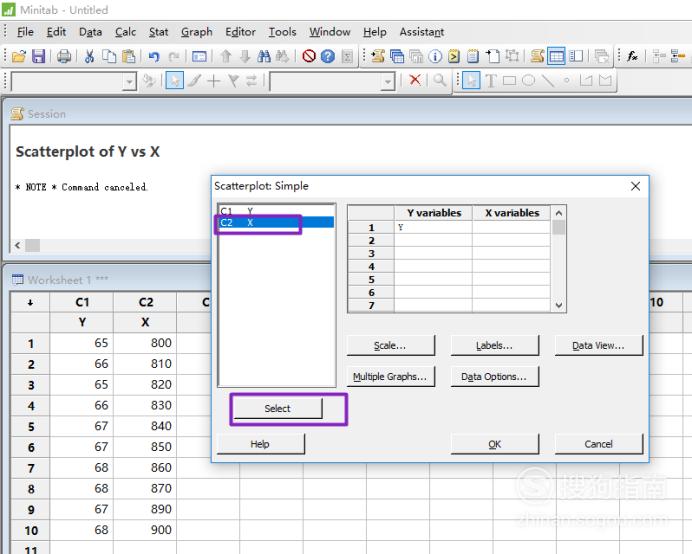Viewport: 692px width, 554px height.
Task: Cancel command with red prohibition icon
Action: 308,57
